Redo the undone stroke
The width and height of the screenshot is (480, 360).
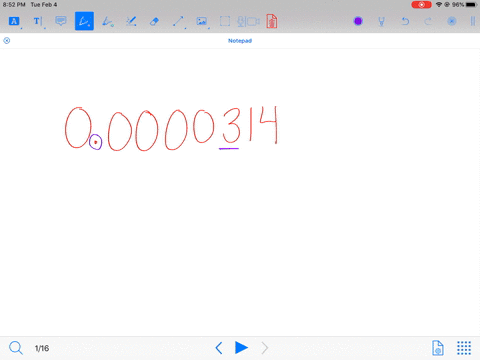click(x=428, y=21)
